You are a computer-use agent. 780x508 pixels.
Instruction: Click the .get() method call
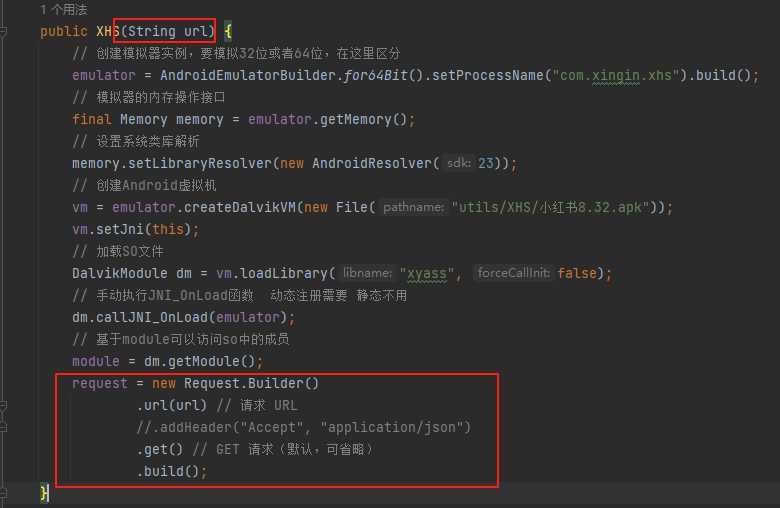click(160, 449)
